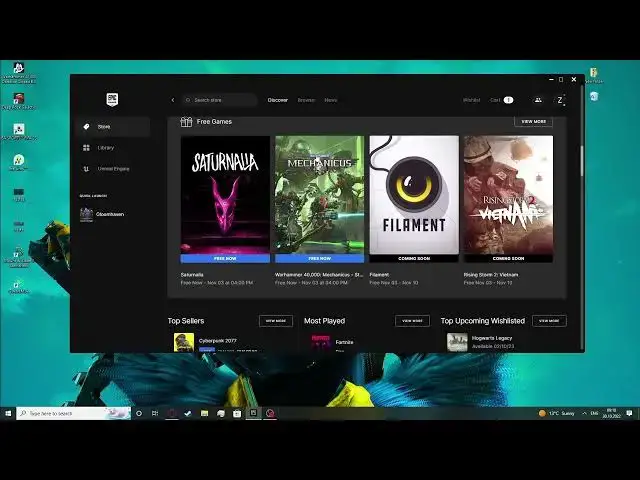The height and width of the screenshot is (480, 640).
Task: Click the gift icon beside Free Games
Action: coord(186,122)
